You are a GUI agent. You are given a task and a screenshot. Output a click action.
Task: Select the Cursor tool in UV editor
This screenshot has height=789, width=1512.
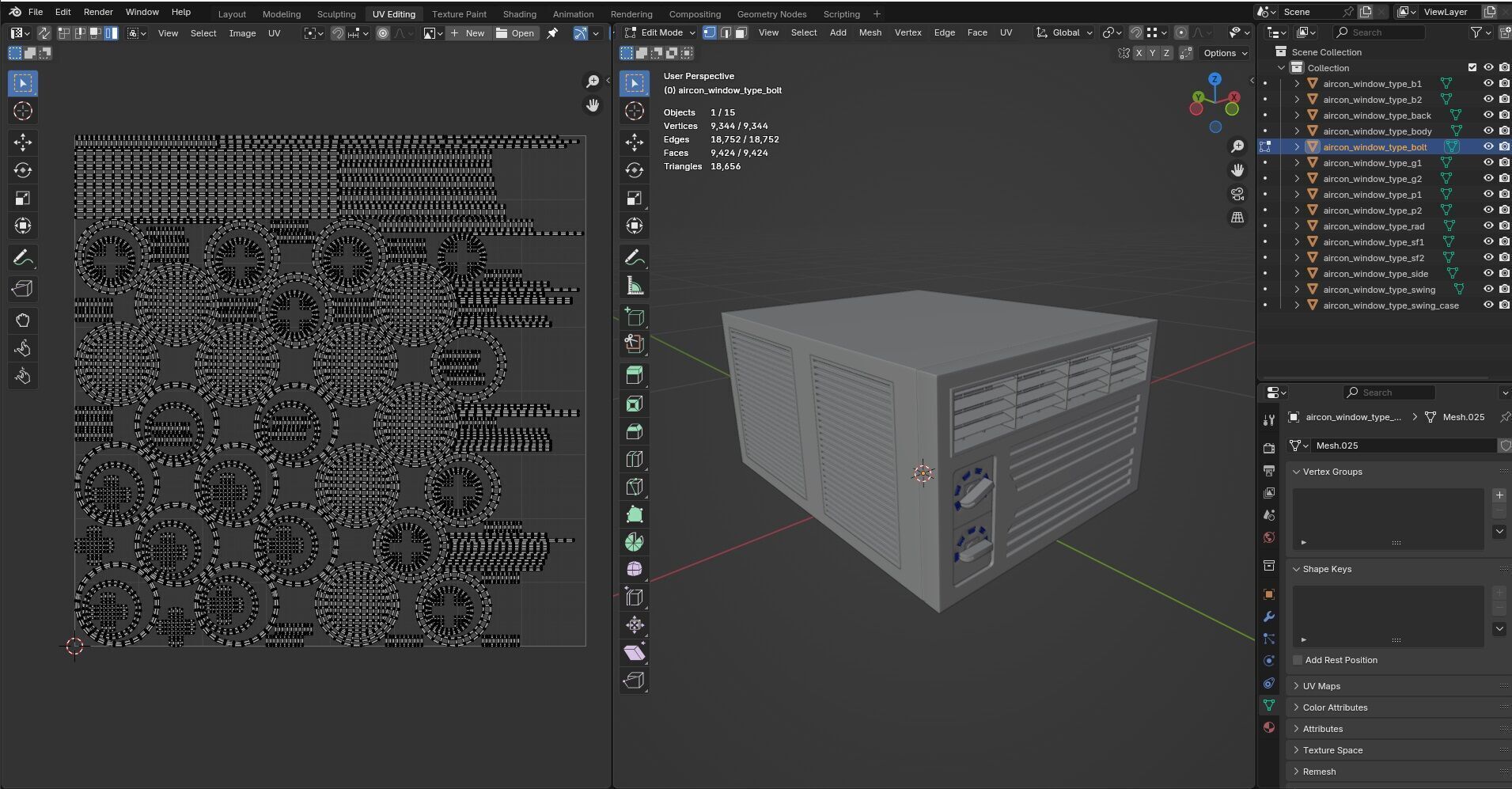[23, 112]
